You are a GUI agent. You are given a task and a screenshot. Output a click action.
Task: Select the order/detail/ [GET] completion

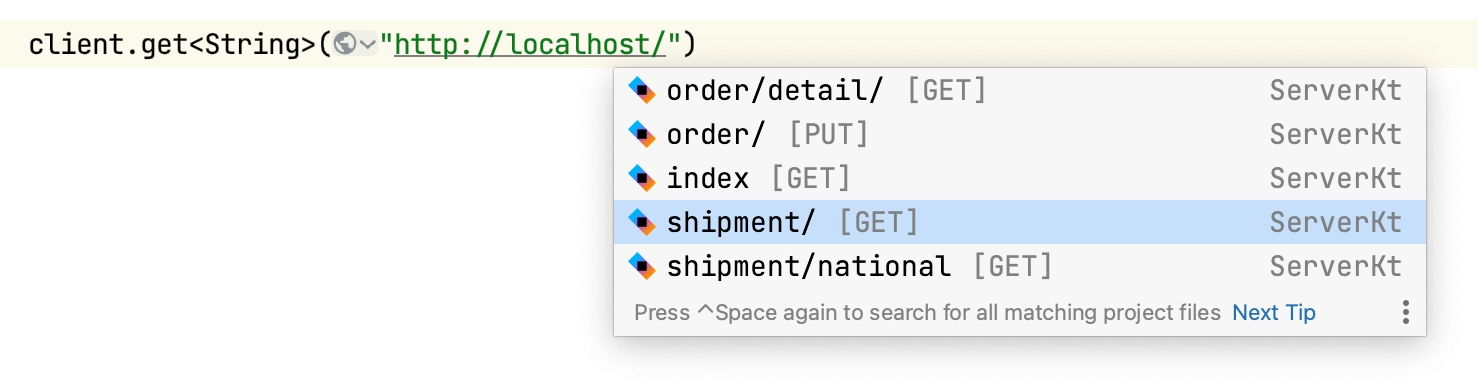(x=1020, y=90)
